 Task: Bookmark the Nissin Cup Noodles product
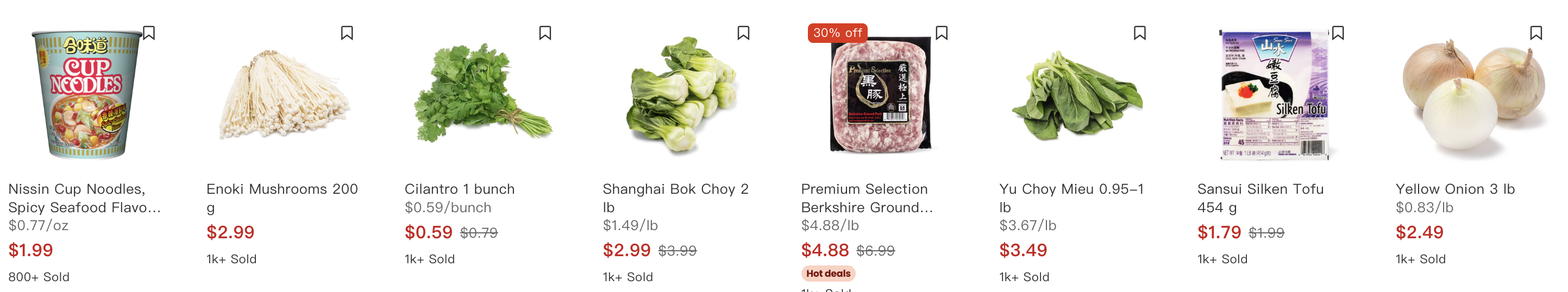pyautogui.click(x=149, y=33)
